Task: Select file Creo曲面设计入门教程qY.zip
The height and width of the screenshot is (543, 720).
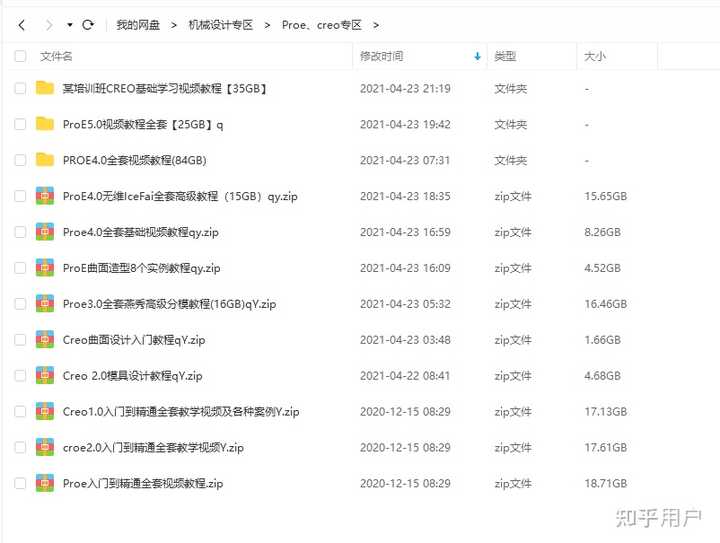Action: tap(134, 340)
